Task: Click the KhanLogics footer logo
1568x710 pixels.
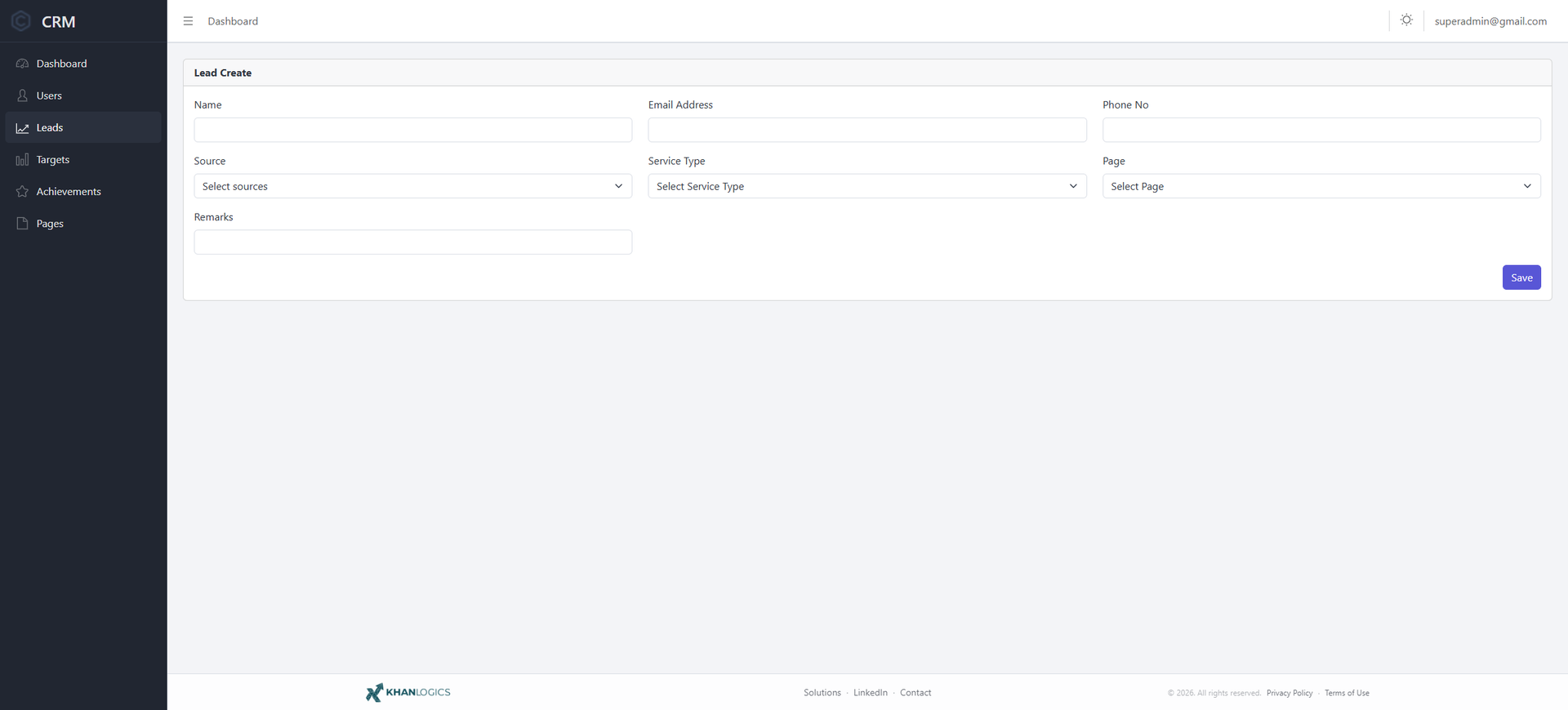Action: (x=408, y=693)
